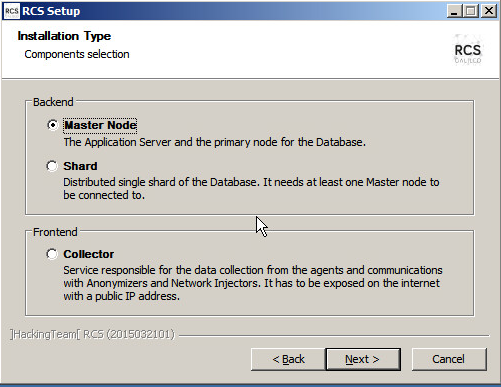Click the Master Node label text
The image size is (501, 387).
click(x=100, y=125)
